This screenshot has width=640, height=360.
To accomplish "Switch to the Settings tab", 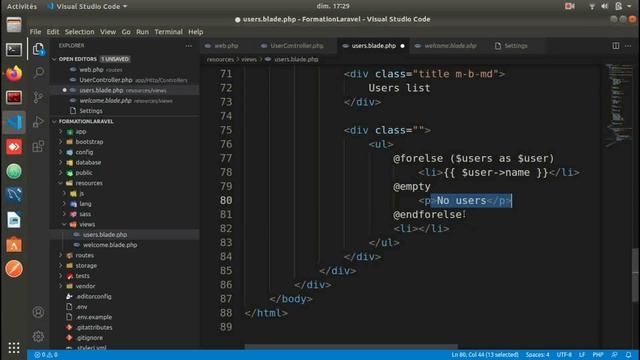I will tap(516, 46).
